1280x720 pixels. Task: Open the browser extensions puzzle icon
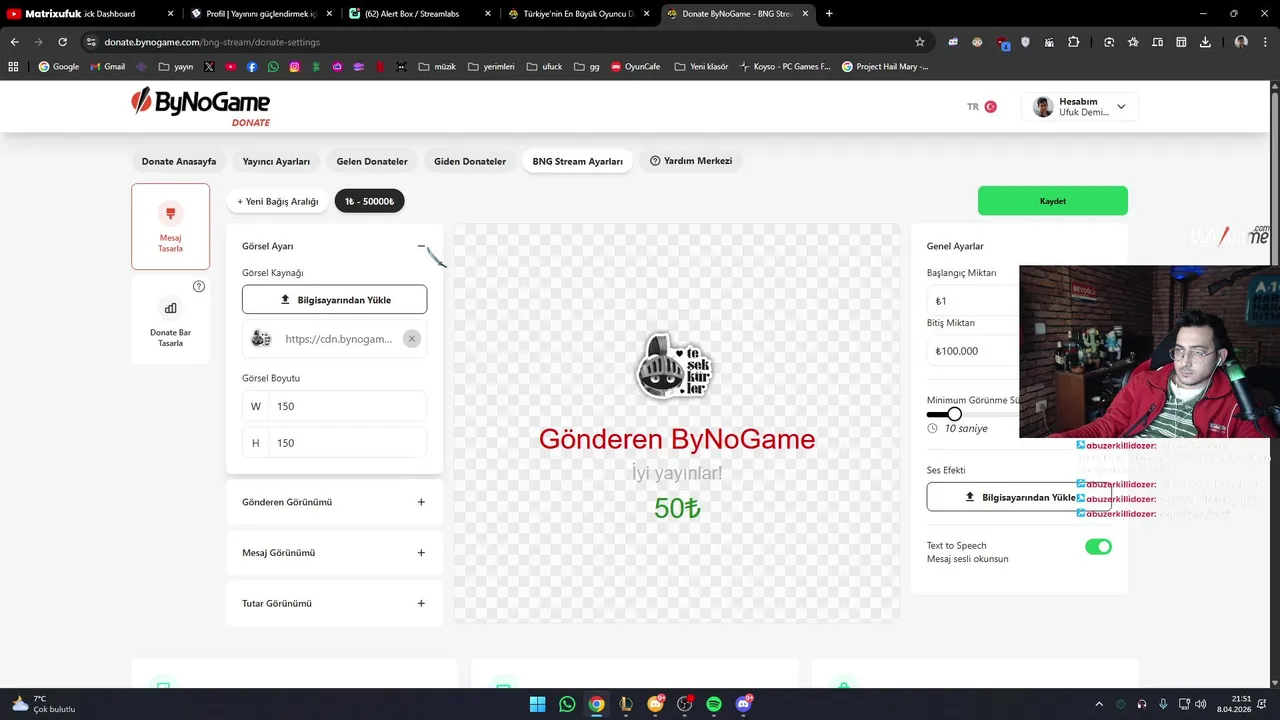pos(1074,42)
